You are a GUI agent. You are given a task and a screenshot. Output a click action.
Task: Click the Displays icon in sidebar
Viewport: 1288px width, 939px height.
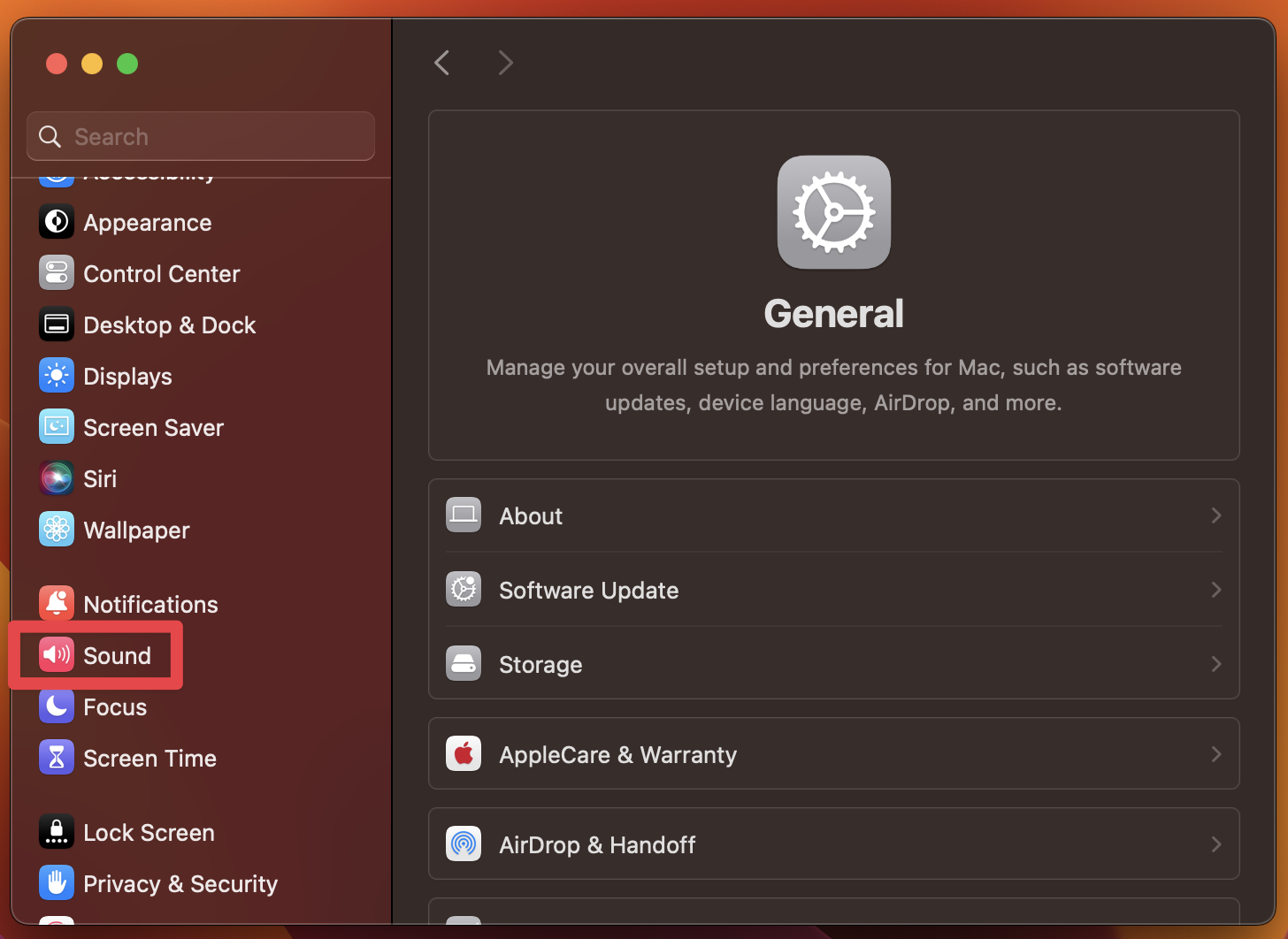coord(56,376)
